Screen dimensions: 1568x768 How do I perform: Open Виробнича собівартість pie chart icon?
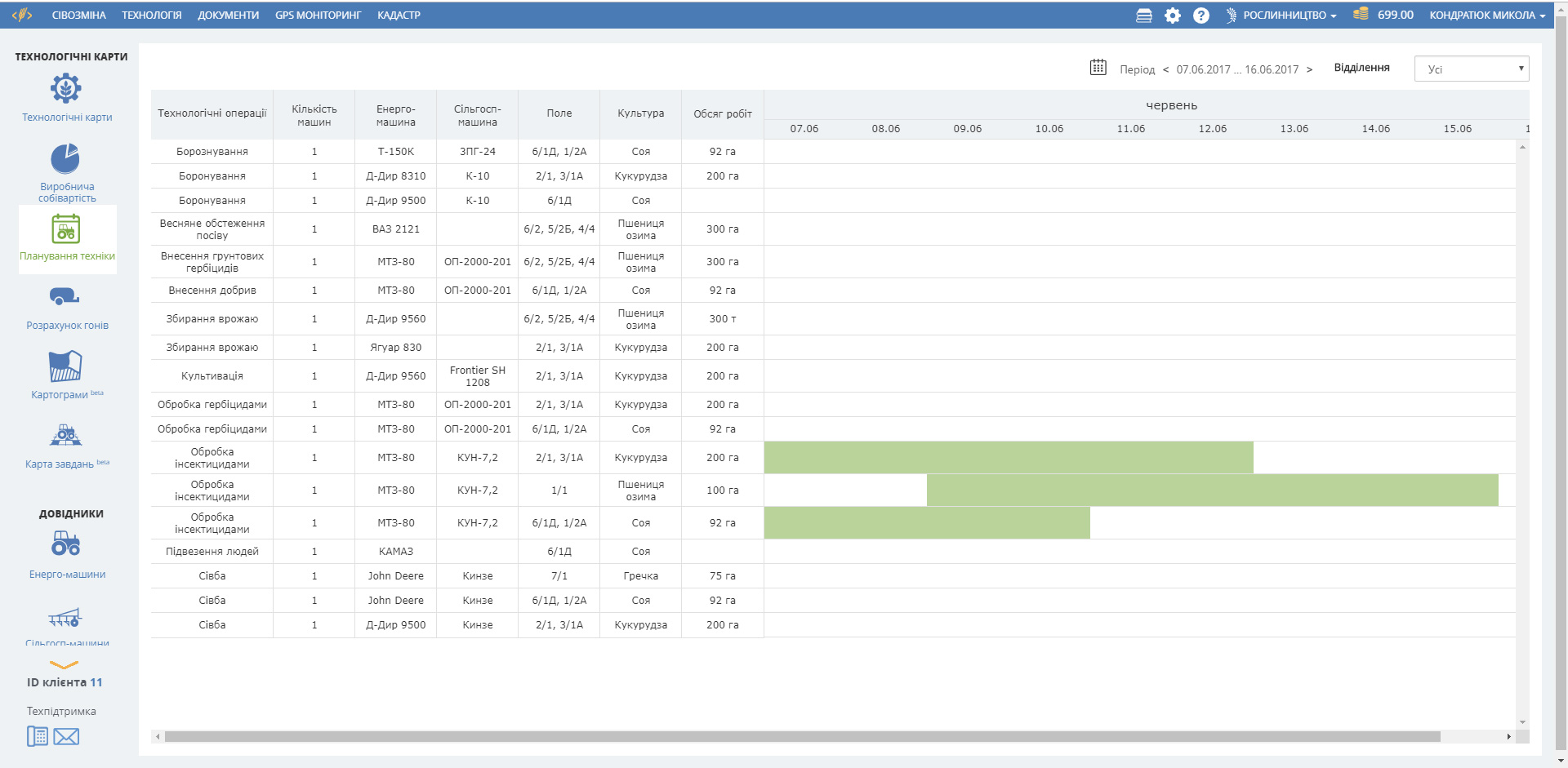coord(65,158)
